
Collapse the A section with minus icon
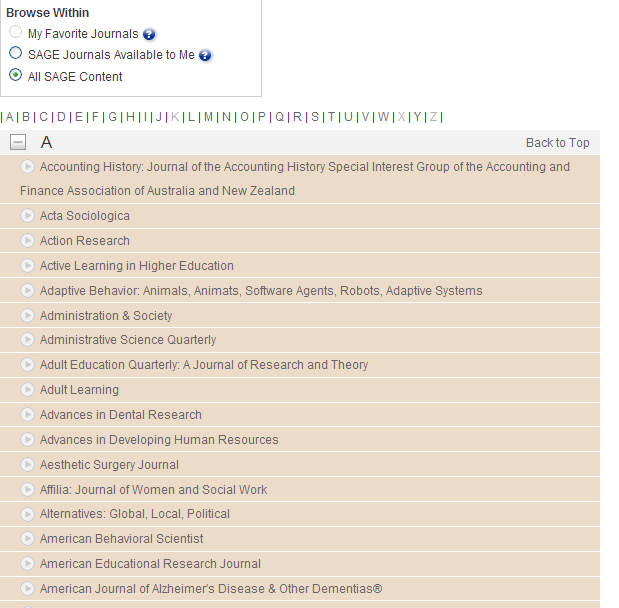tap(18, 142)
